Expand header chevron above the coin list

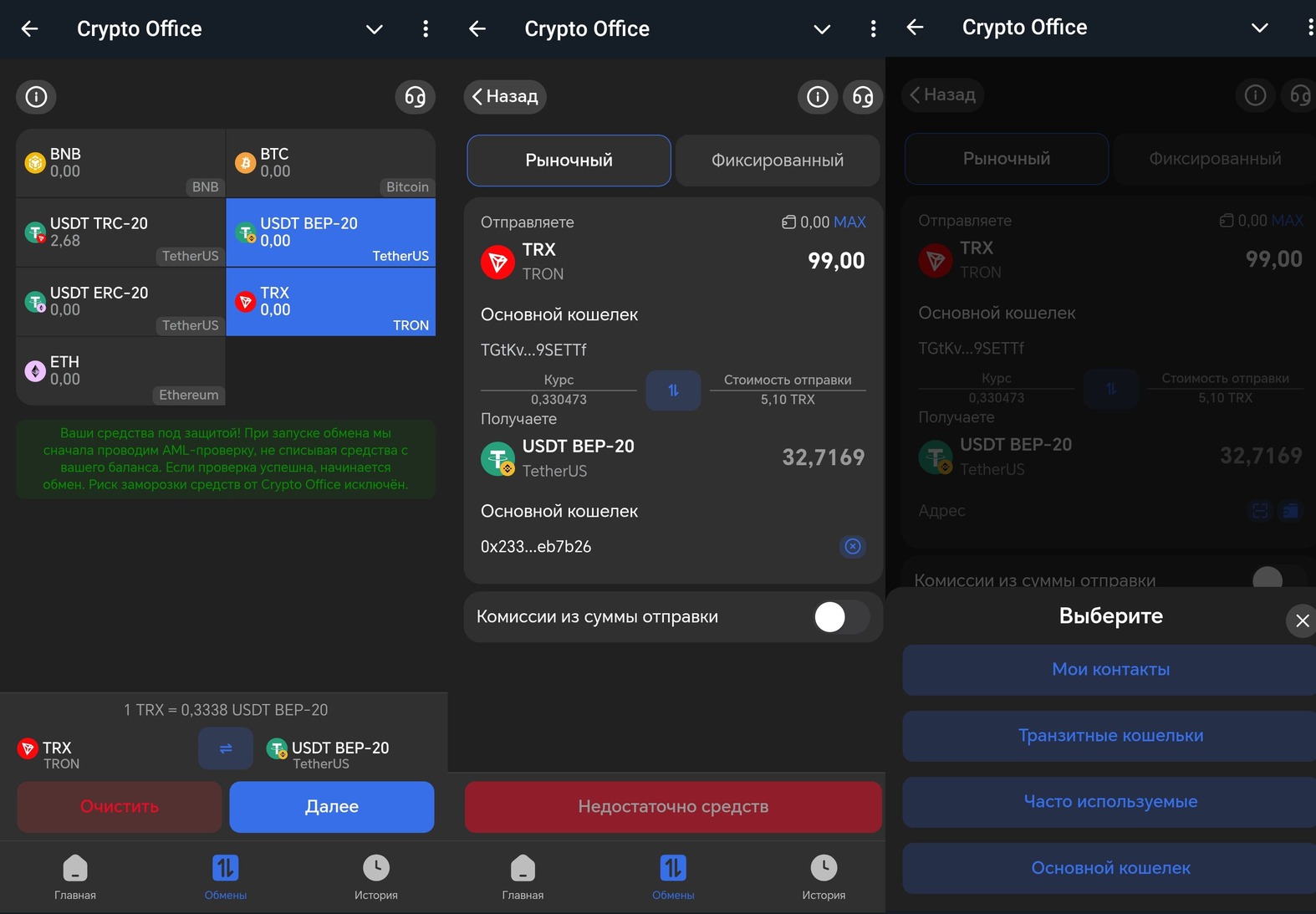pyautogui.click(x=374, y=29)
